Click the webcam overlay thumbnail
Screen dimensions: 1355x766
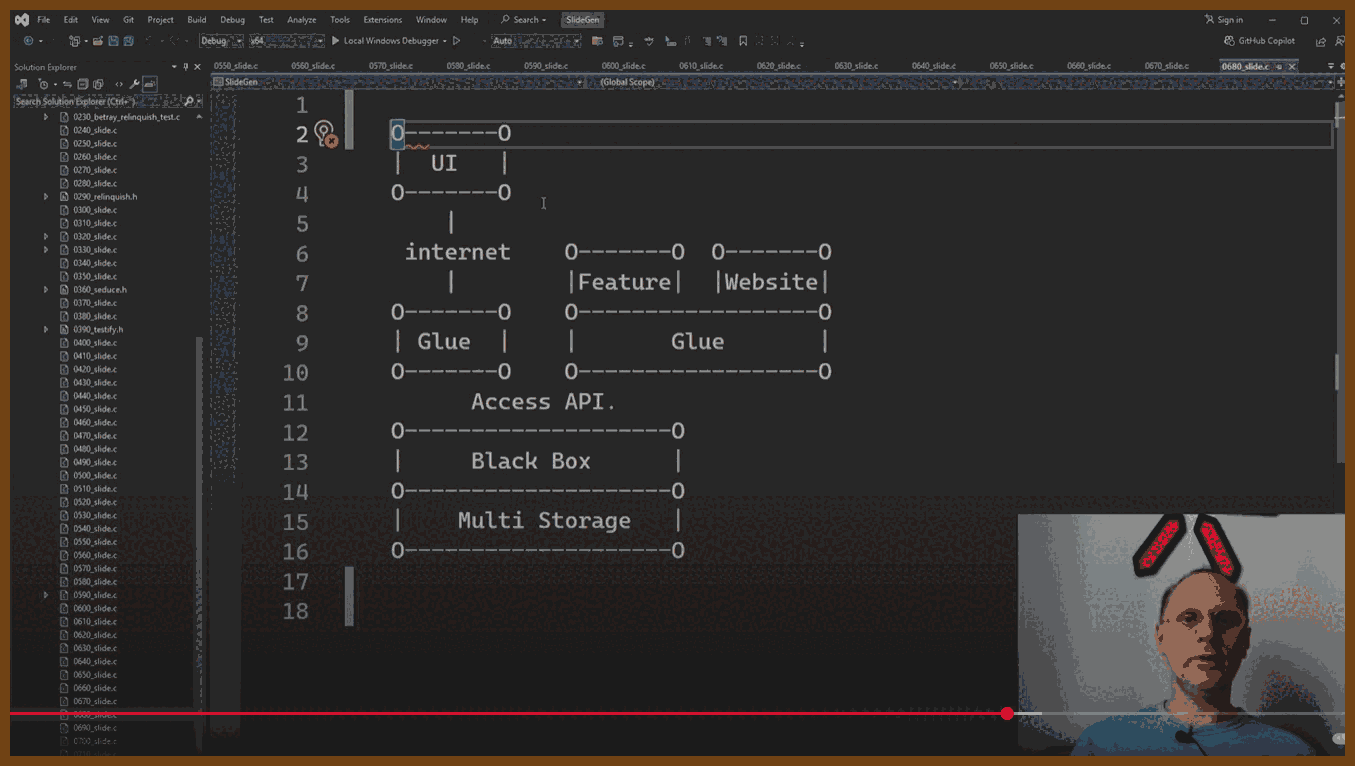pos(1181,635)
